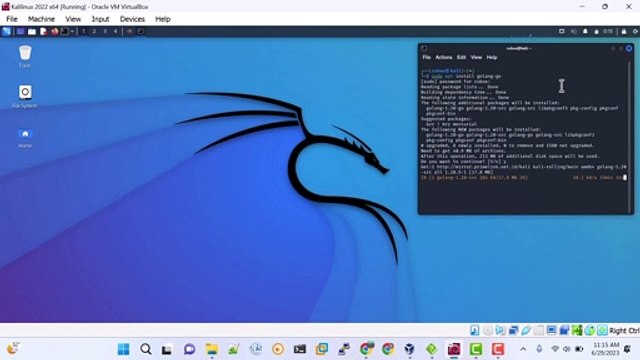Launch the text editor from Kali panel

tap(43, 31)
